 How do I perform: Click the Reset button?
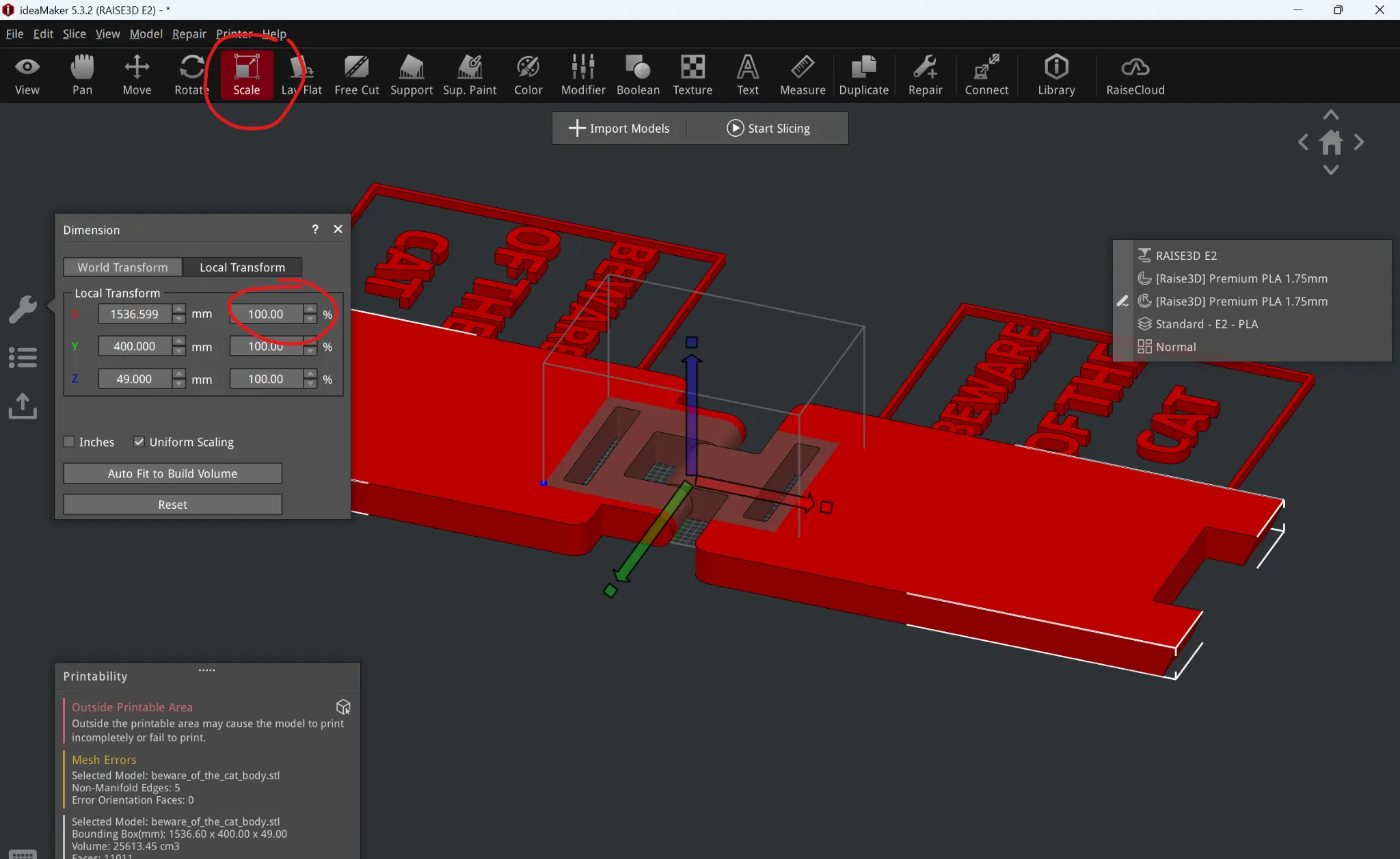[172, 504]
